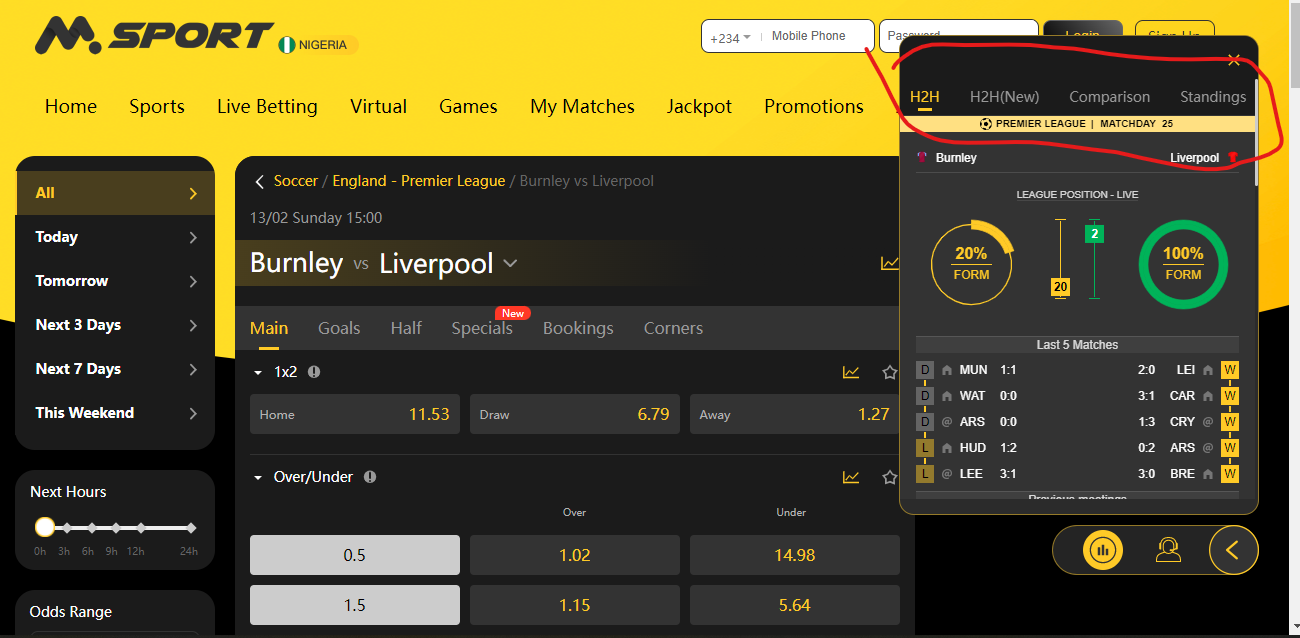
Task: Click the collapse arrow round button
Action: click(x=1233, y=549)
